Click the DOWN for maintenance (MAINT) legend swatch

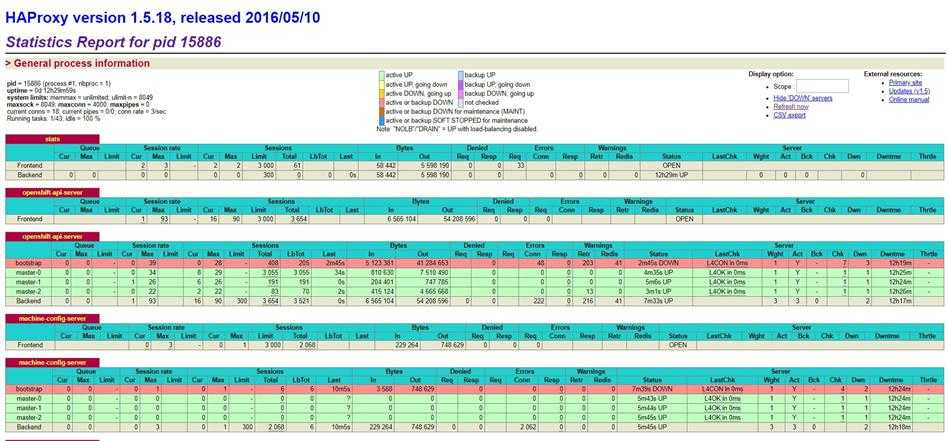point(381,111)
